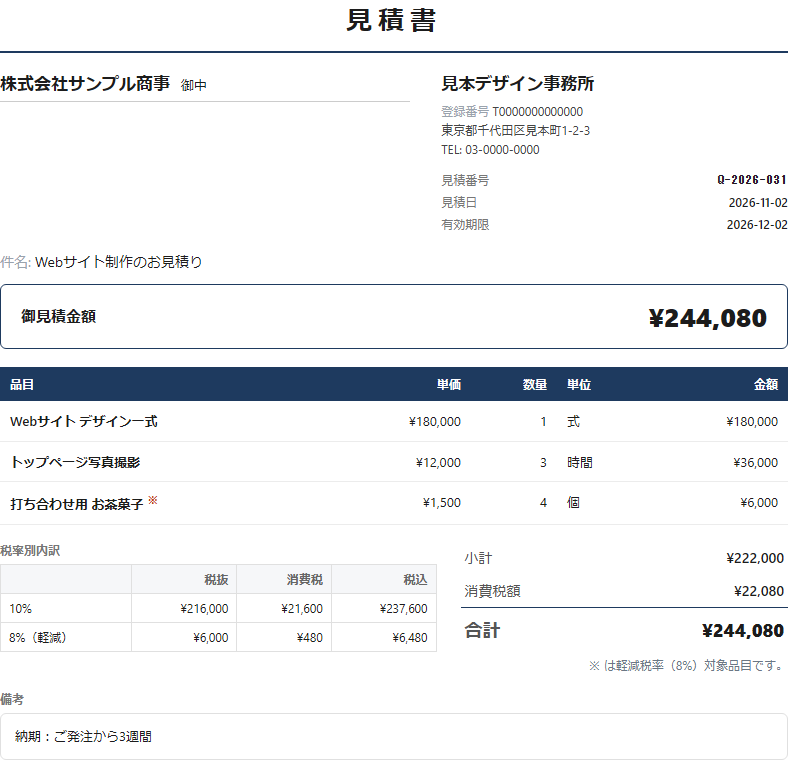This screenshot has height=760, width=788.
Task: Click unit price ¥180,000 of Webサイト row
Action: pos(435,422)
